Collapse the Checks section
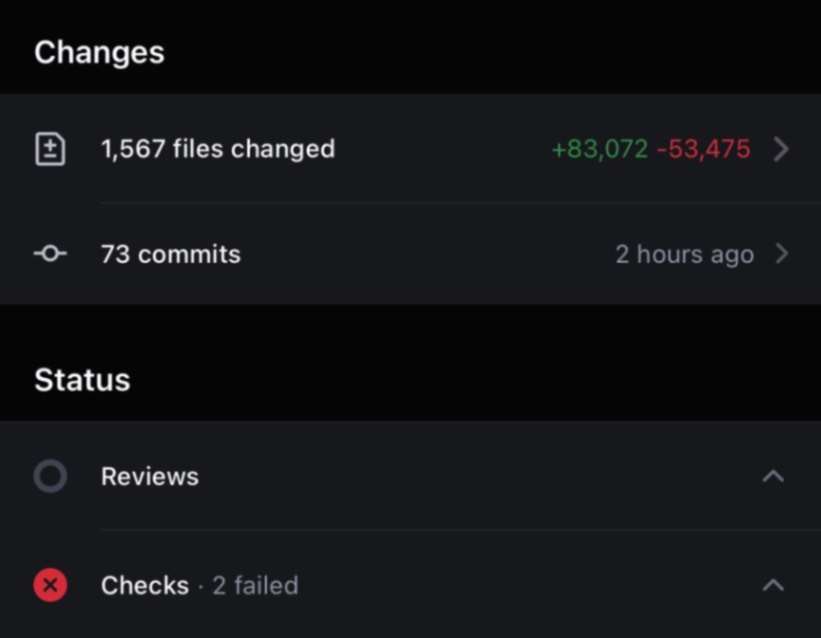The height and width of the screenshot is (638, 821). tap(773, 585)
